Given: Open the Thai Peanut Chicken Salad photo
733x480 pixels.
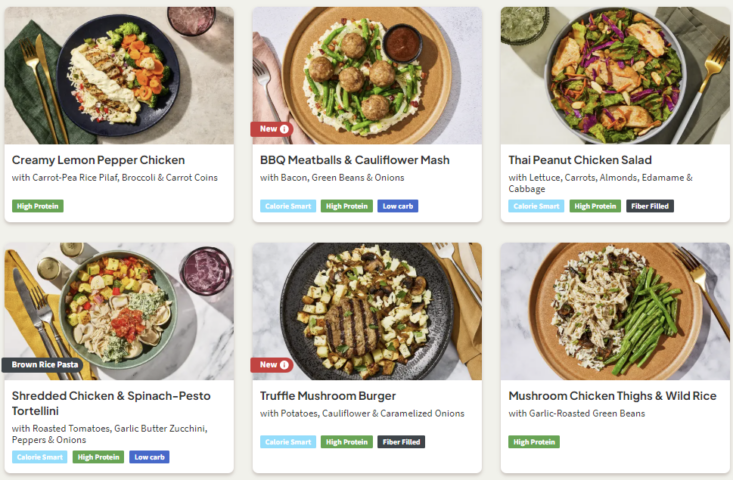Looking at the screenshot, I should tap(615, 75).
